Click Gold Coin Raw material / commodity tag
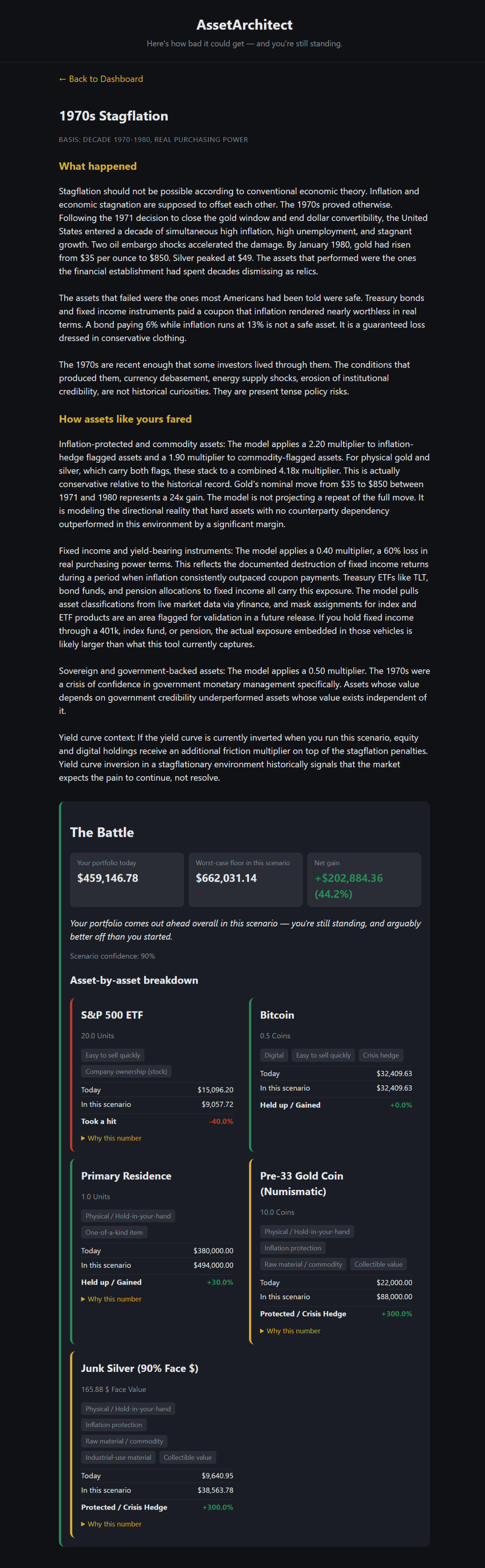This screenshot has width=485, height=1568. click(x=303, y=1263)
